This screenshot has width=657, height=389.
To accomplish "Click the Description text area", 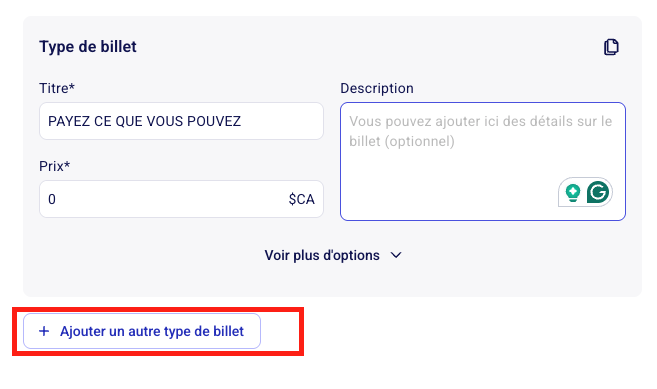I will (483, 161).
